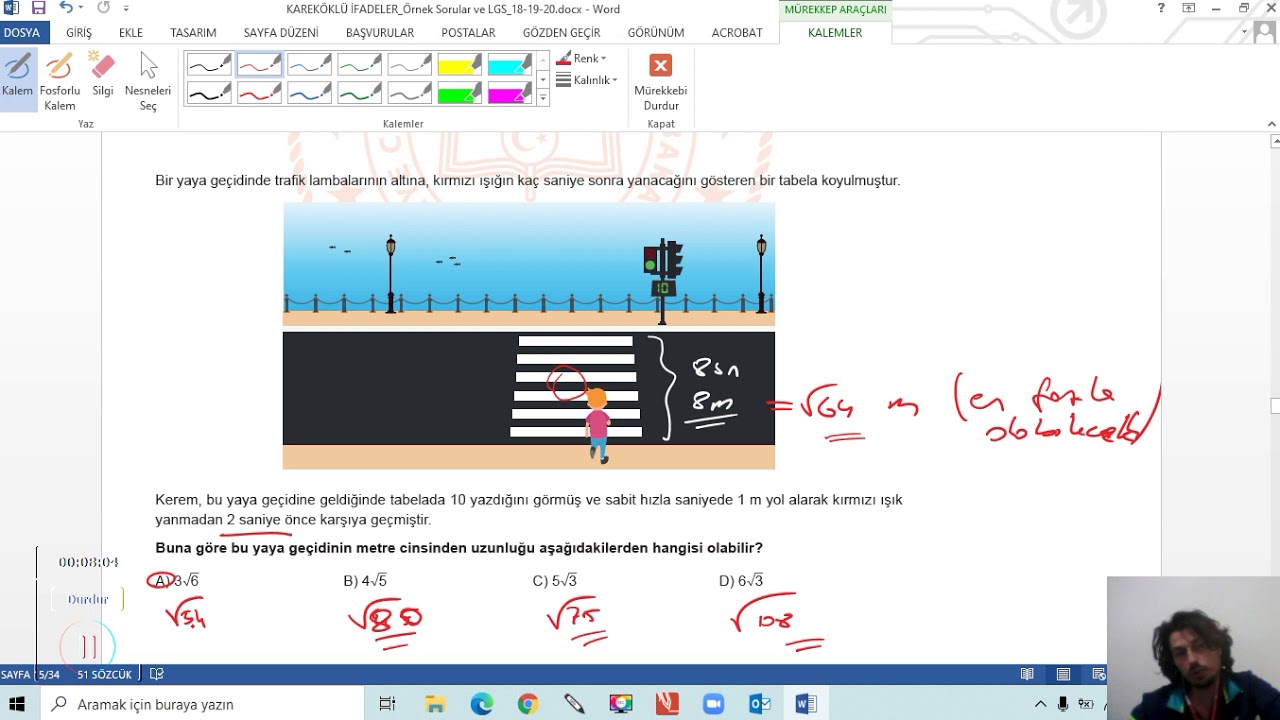Open the undo history dropdown arrow
Screen dimensions: 1280x720
[80, 9]
